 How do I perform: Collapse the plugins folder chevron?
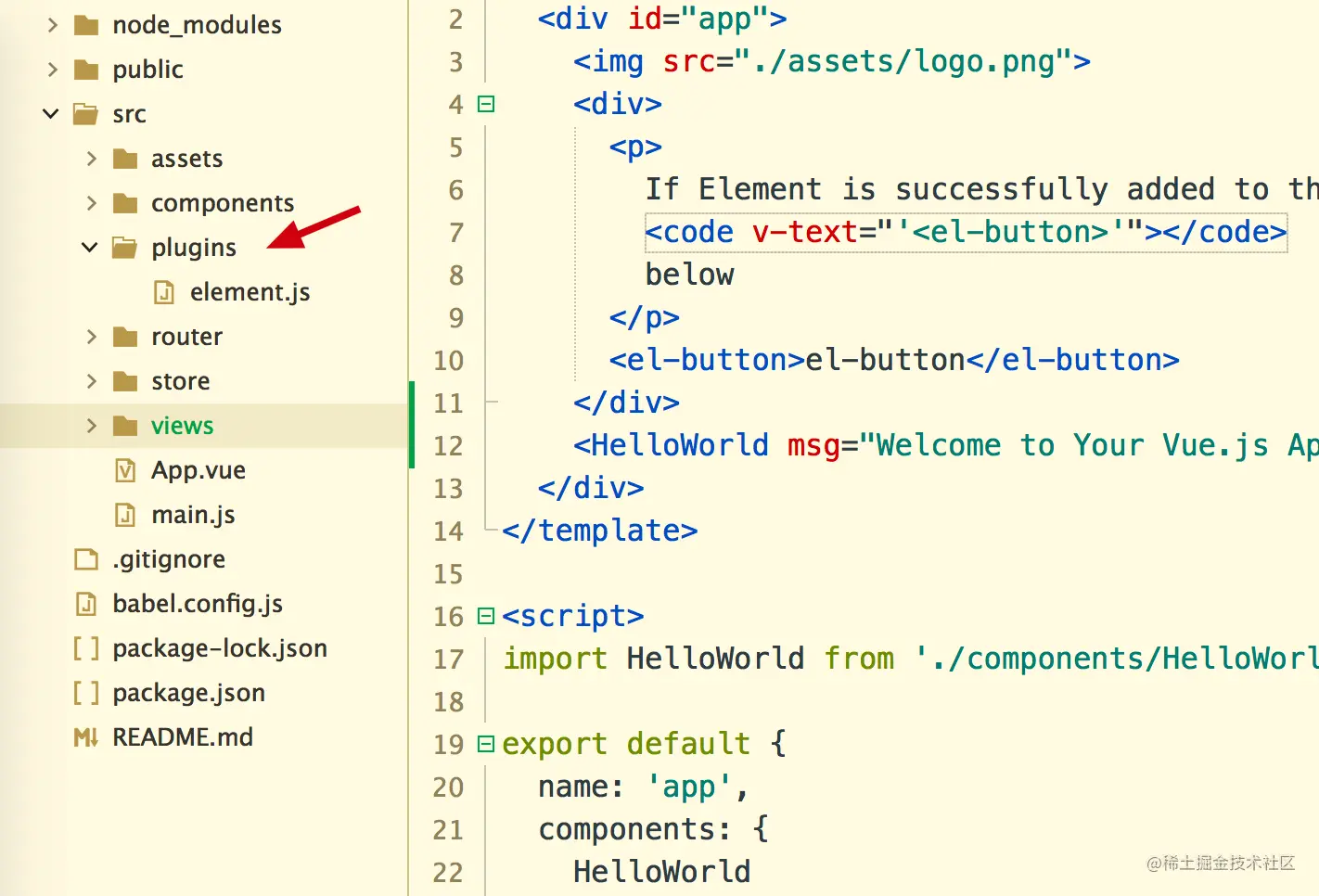pos(90,248)
